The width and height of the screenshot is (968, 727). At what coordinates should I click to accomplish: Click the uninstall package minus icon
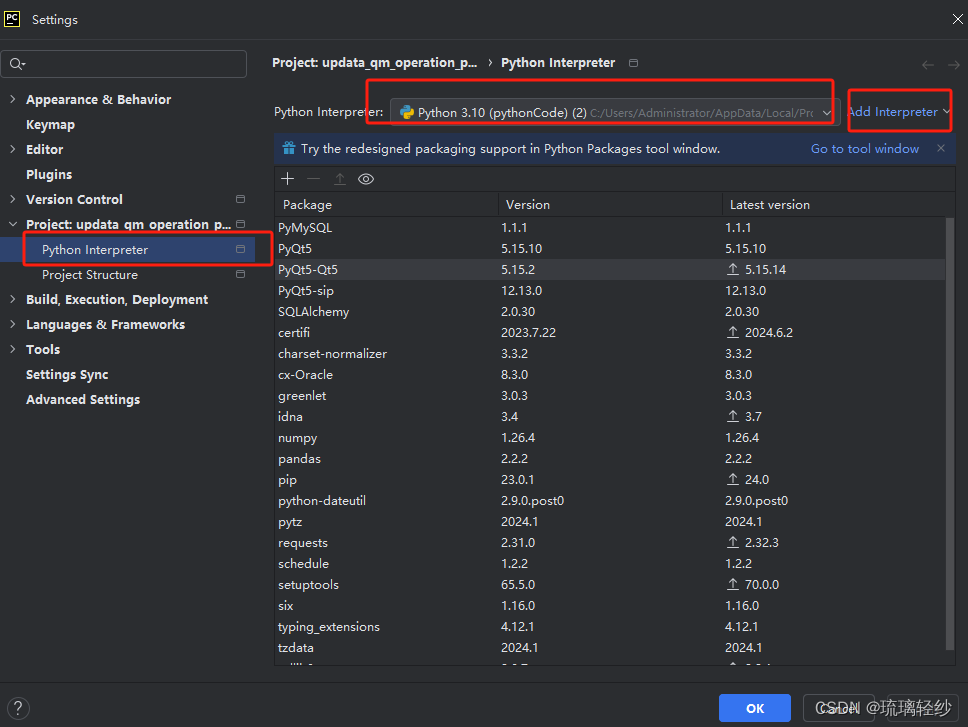pyautogui.click(x=314, y=179)
